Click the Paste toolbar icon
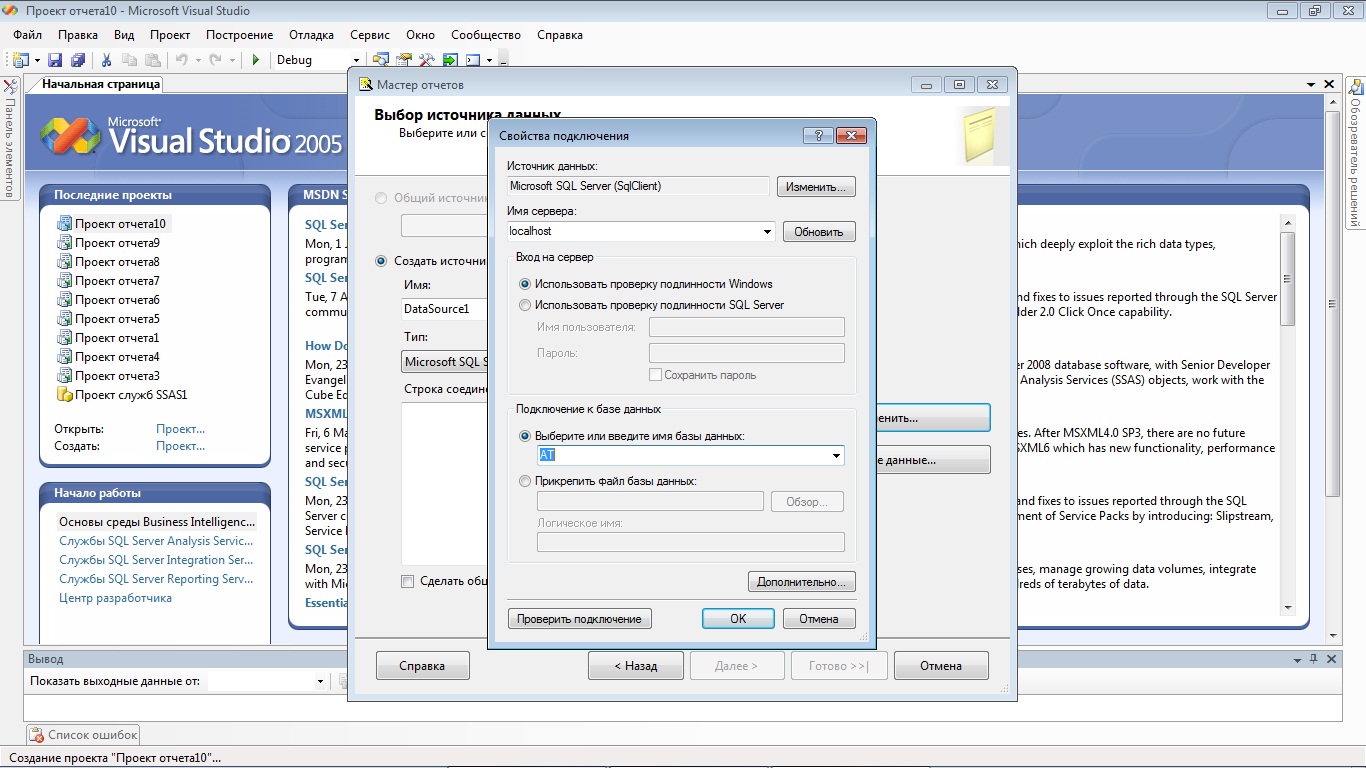Image resolution: width=1366 pixels, height=768 pixels. tap(153, 60)
